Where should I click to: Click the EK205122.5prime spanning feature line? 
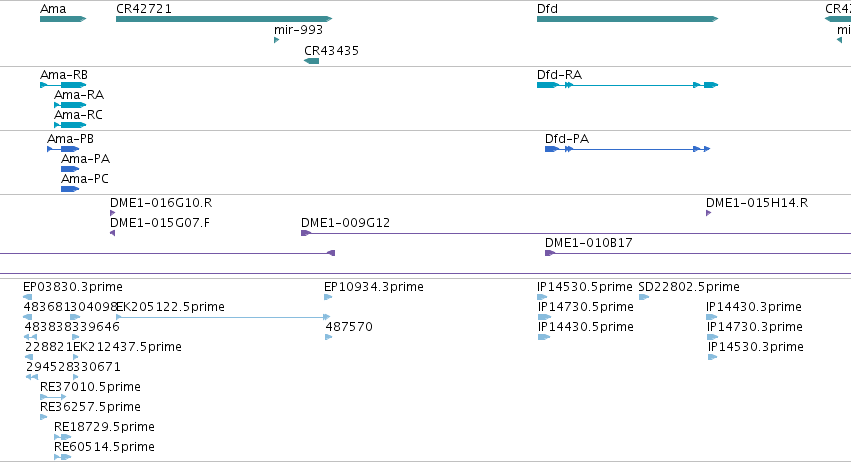tap(223, 317)
